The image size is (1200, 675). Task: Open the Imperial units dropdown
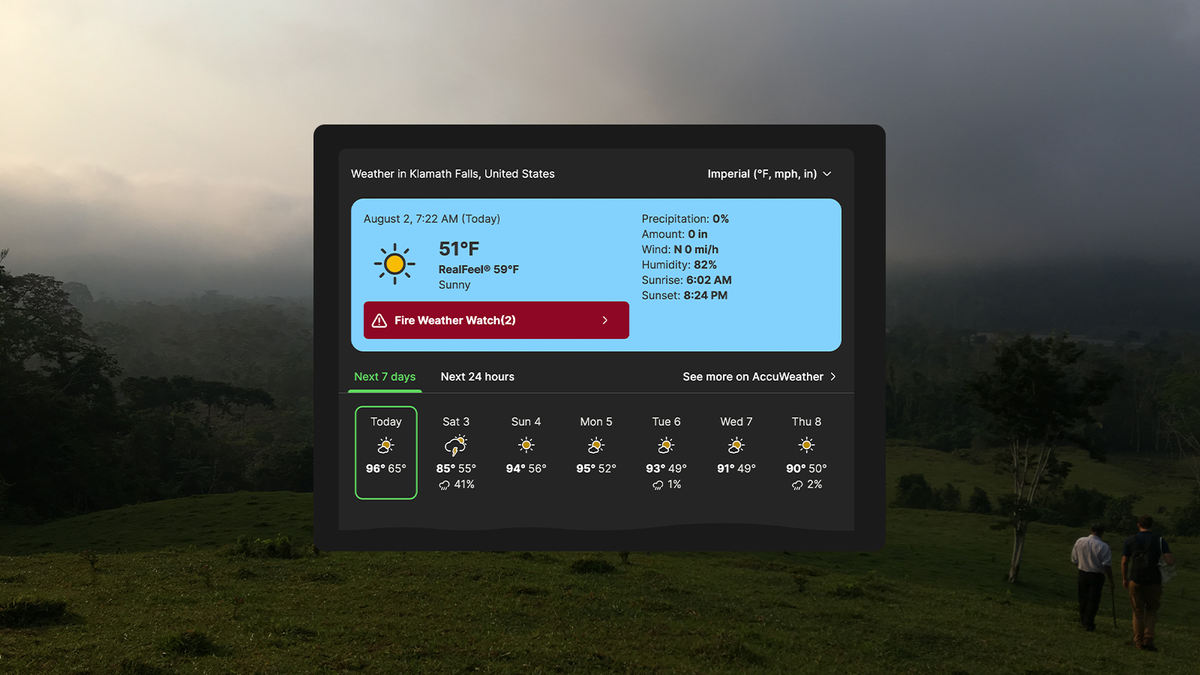[770, 173]
